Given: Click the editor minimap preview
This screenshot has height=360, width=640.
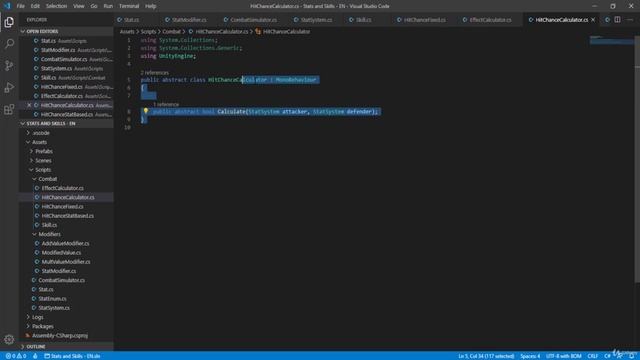Looking at the screenshot, I should [x=611, y=40].
